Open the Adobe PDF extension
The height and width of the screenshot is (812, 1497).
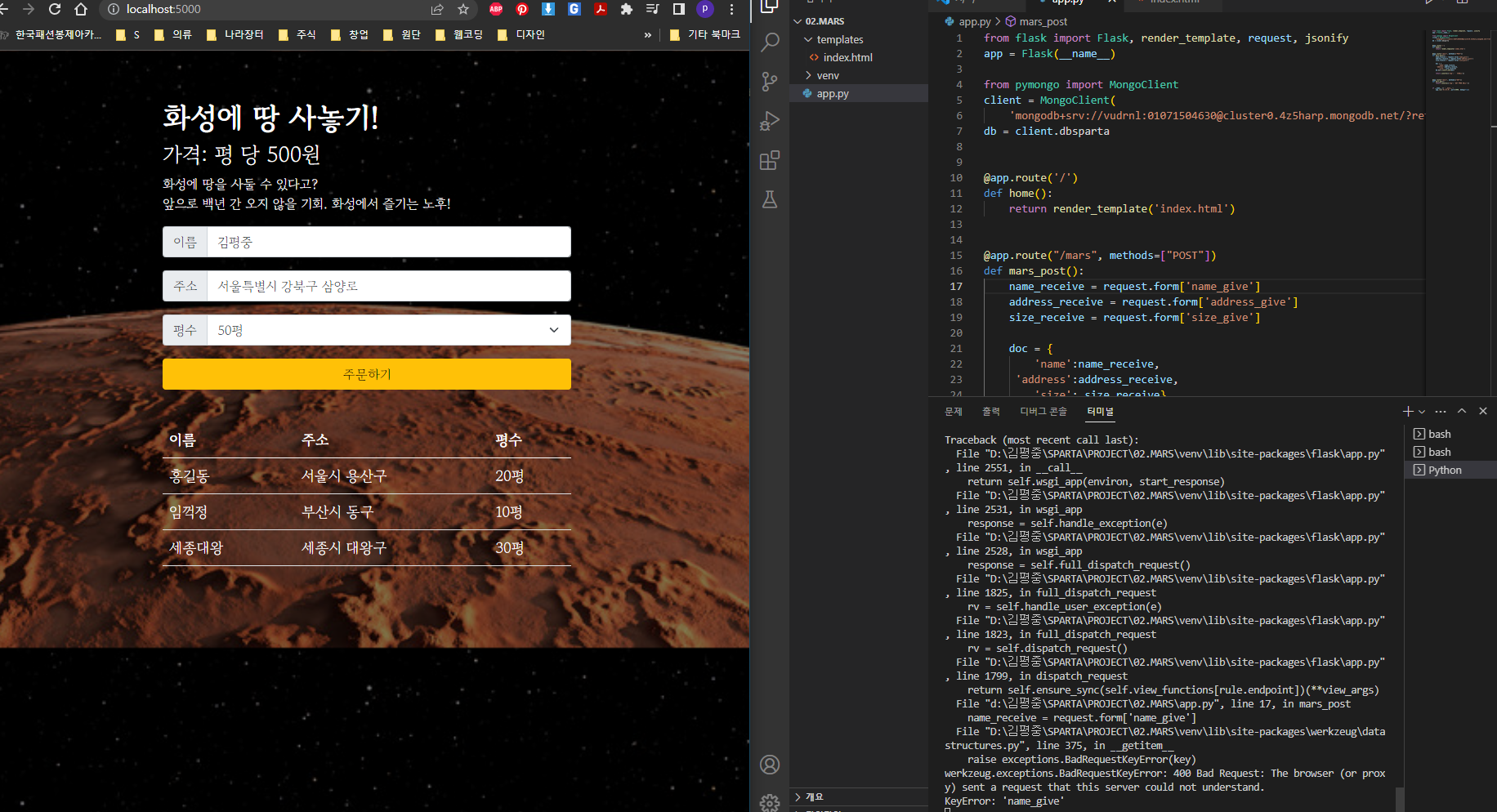(x=601, y=9)
